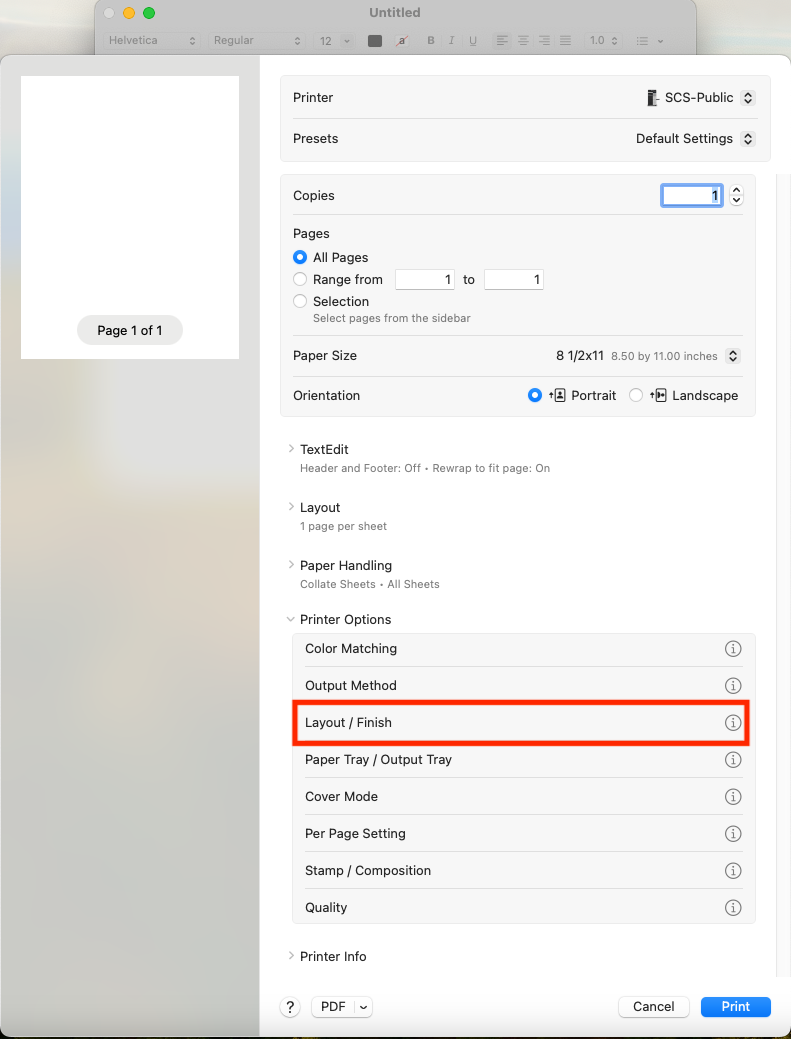Click the Range to end page field
This screenshot has width=791, height=1039.
click(513, 280)
